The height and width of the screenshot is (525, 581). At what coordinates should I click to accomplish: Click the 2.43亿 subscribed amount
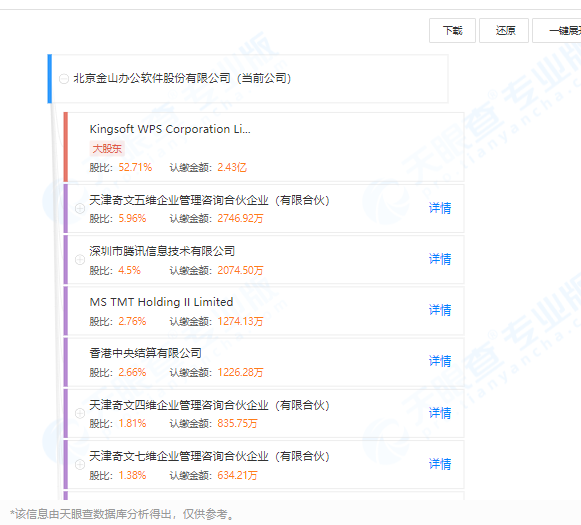(x=232, y=167)
